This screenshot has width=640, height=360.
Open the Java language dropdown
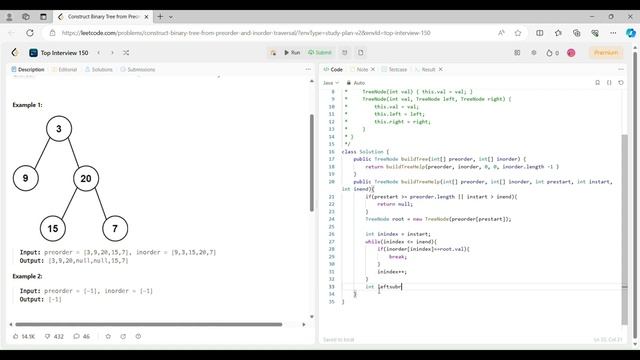[x=331, y=83]
